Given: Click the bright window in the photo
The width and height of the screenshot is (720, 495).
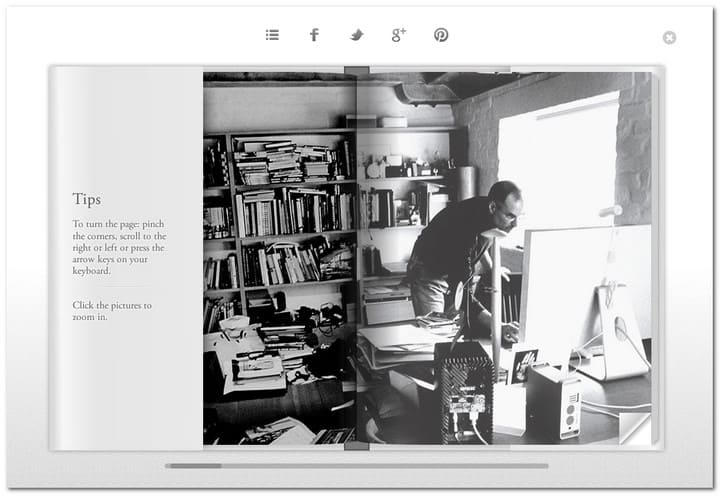Looking at the screenshot, I should pos(558,150).
